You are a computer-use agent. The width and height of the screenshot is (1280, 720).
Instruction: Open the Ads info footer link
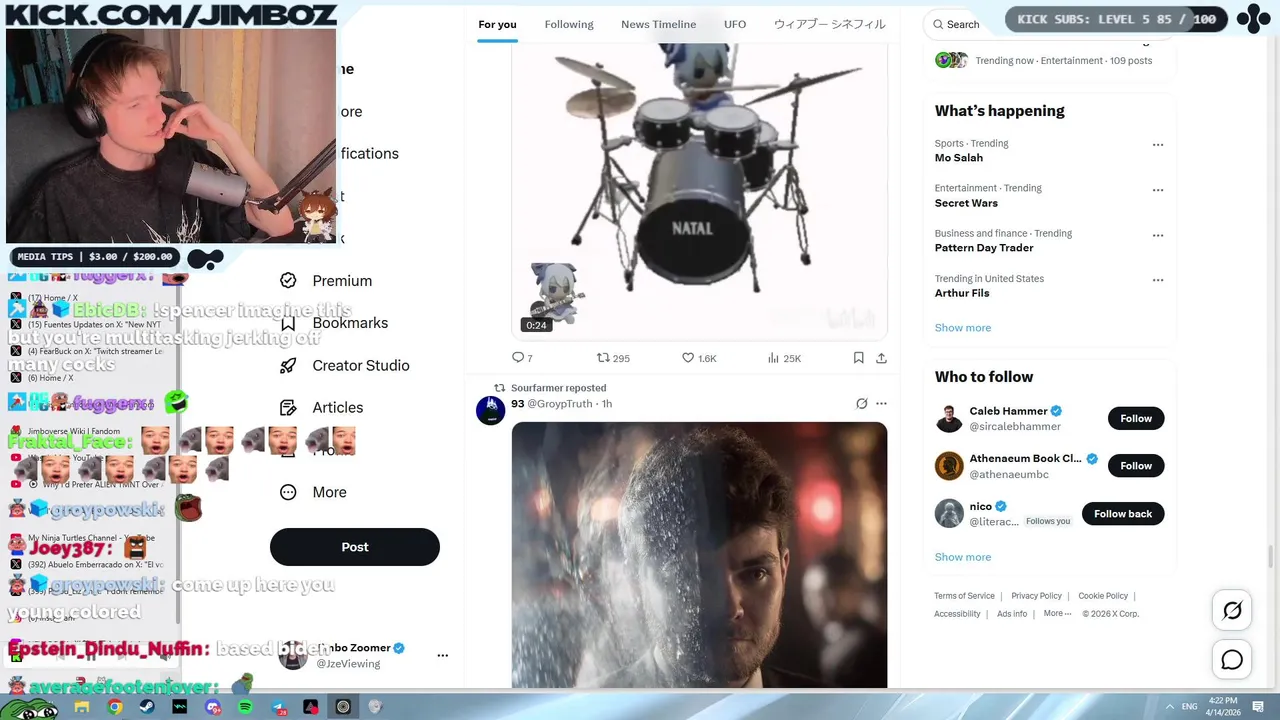[1012, 614]
